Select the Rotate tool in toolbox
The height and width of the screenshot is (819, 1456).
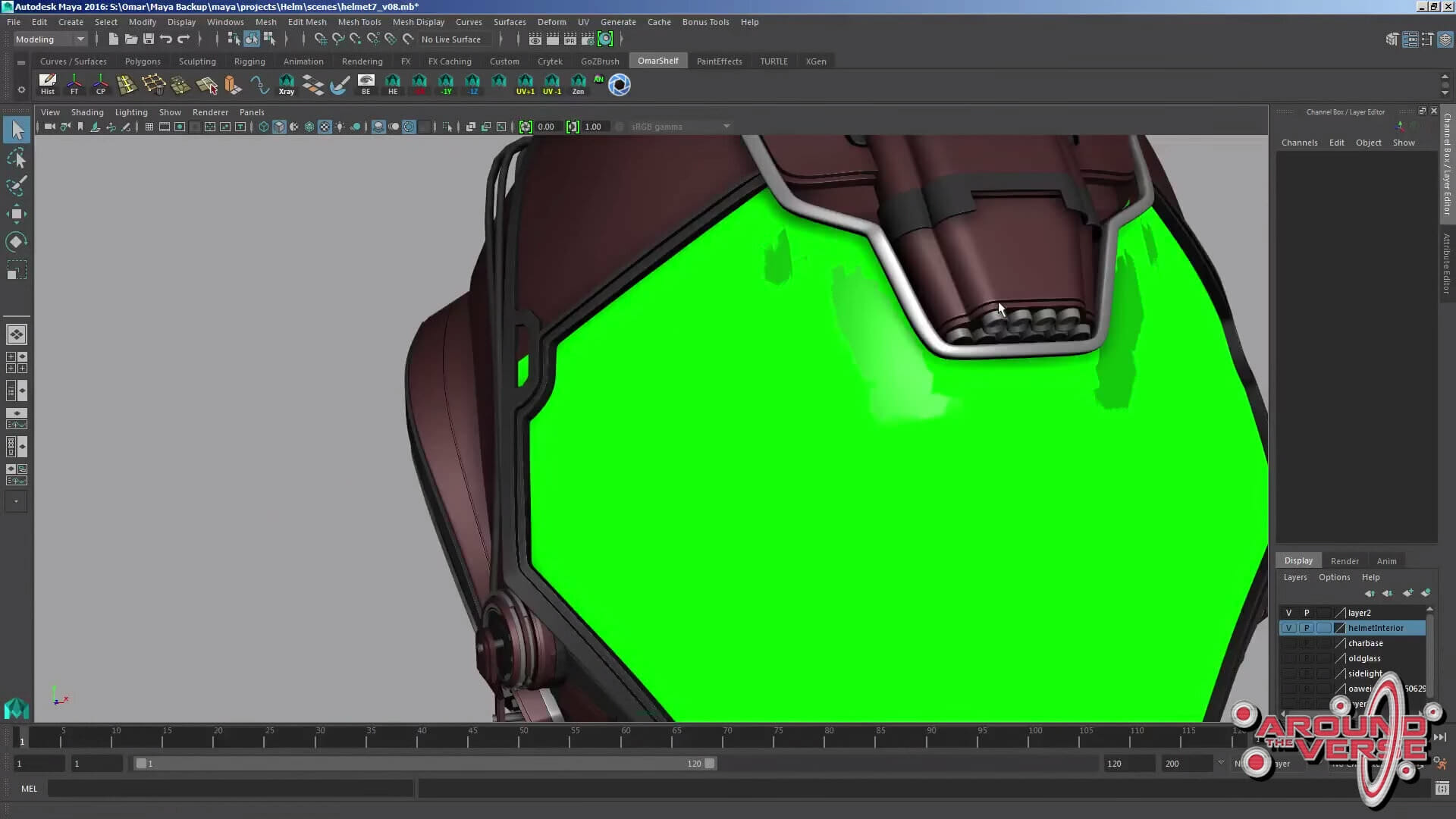[17, 242]
